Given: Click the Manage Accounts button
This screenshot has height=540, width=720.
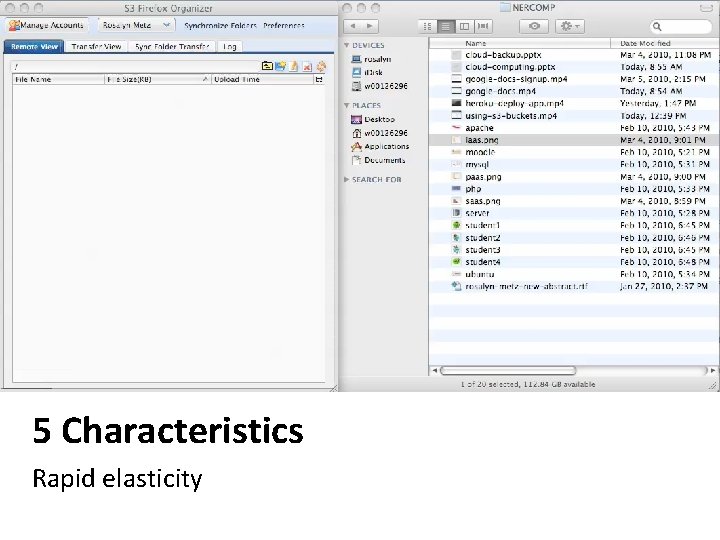Looking at the screenshot, I should pos(46,25).
